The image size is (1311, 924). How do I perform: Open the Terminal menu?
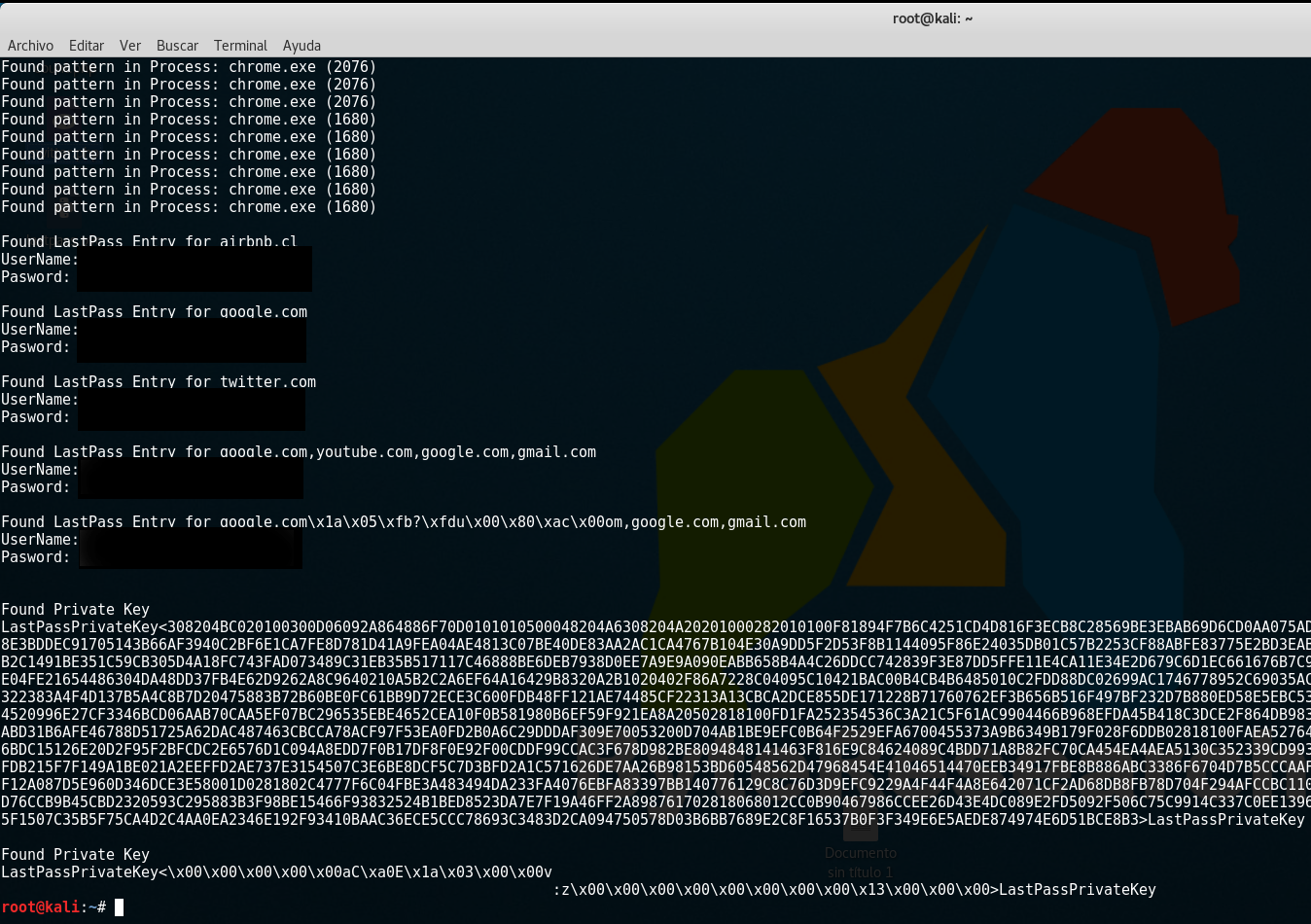240,46
